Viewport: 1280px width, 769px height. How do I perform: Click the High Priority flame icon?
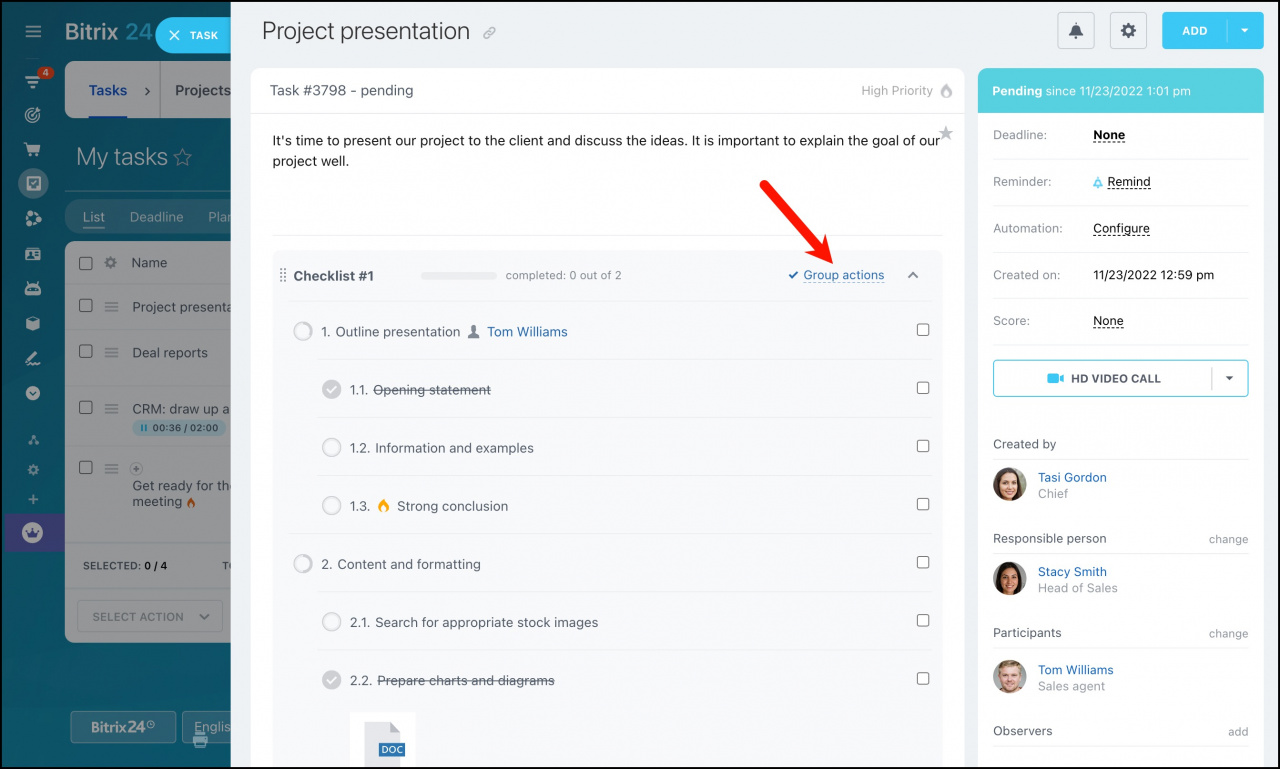point(945,91)
